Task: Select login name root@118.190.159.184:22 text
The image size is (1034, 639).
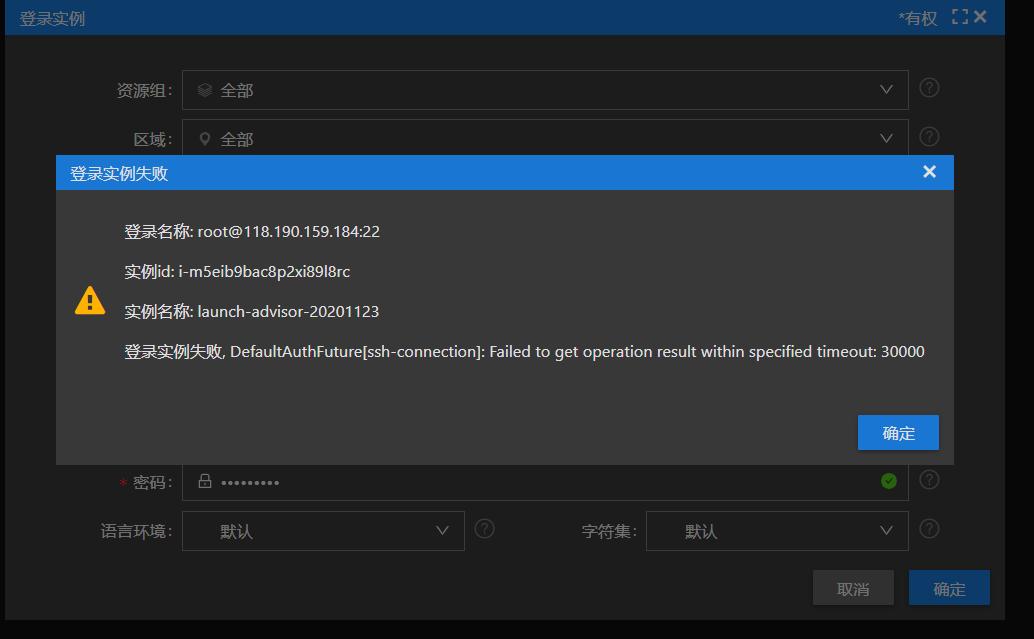Action: coord(289,231)
